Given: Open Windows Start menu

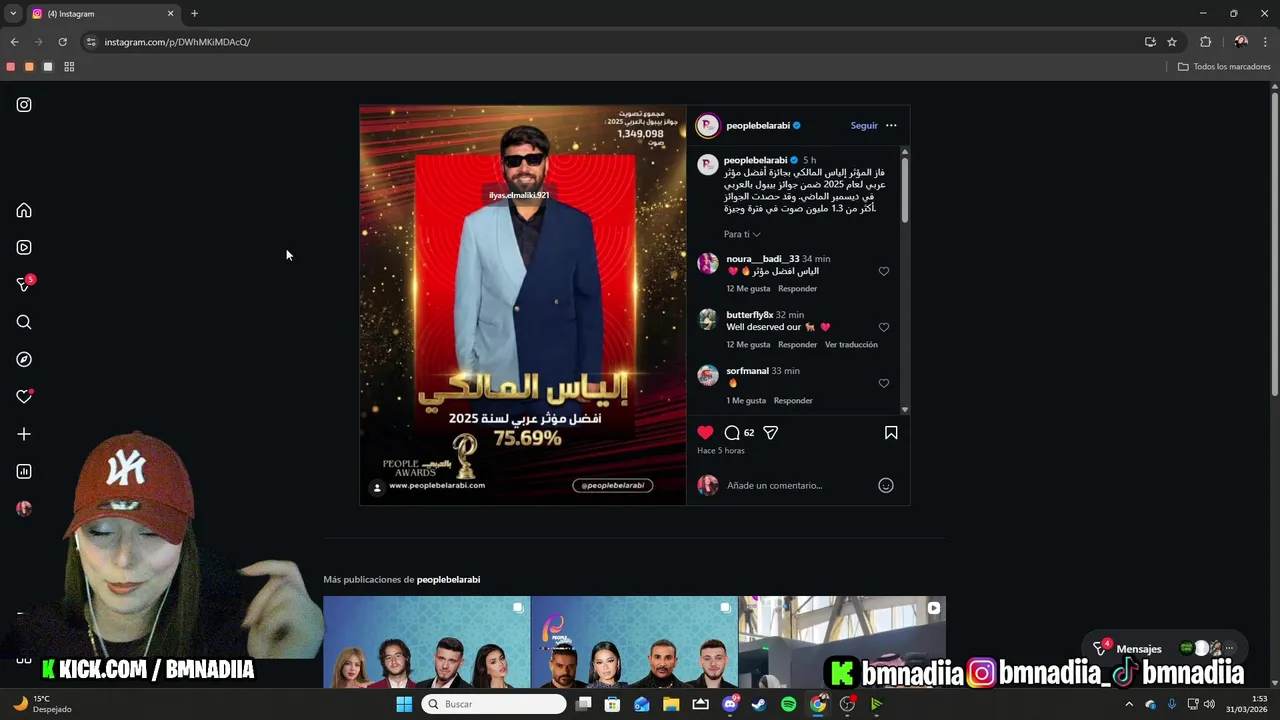Looking at the screenshot, I should coord(404,704).
